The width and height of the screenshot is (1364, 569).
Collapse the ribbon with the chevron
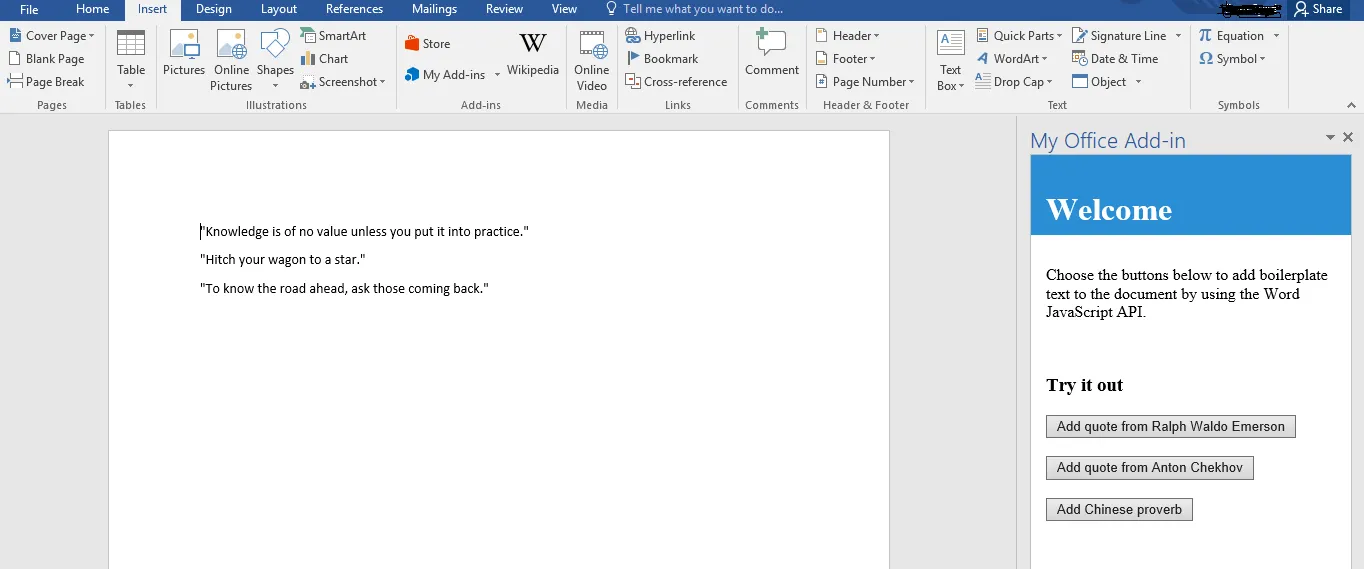tap(1352, 105)
